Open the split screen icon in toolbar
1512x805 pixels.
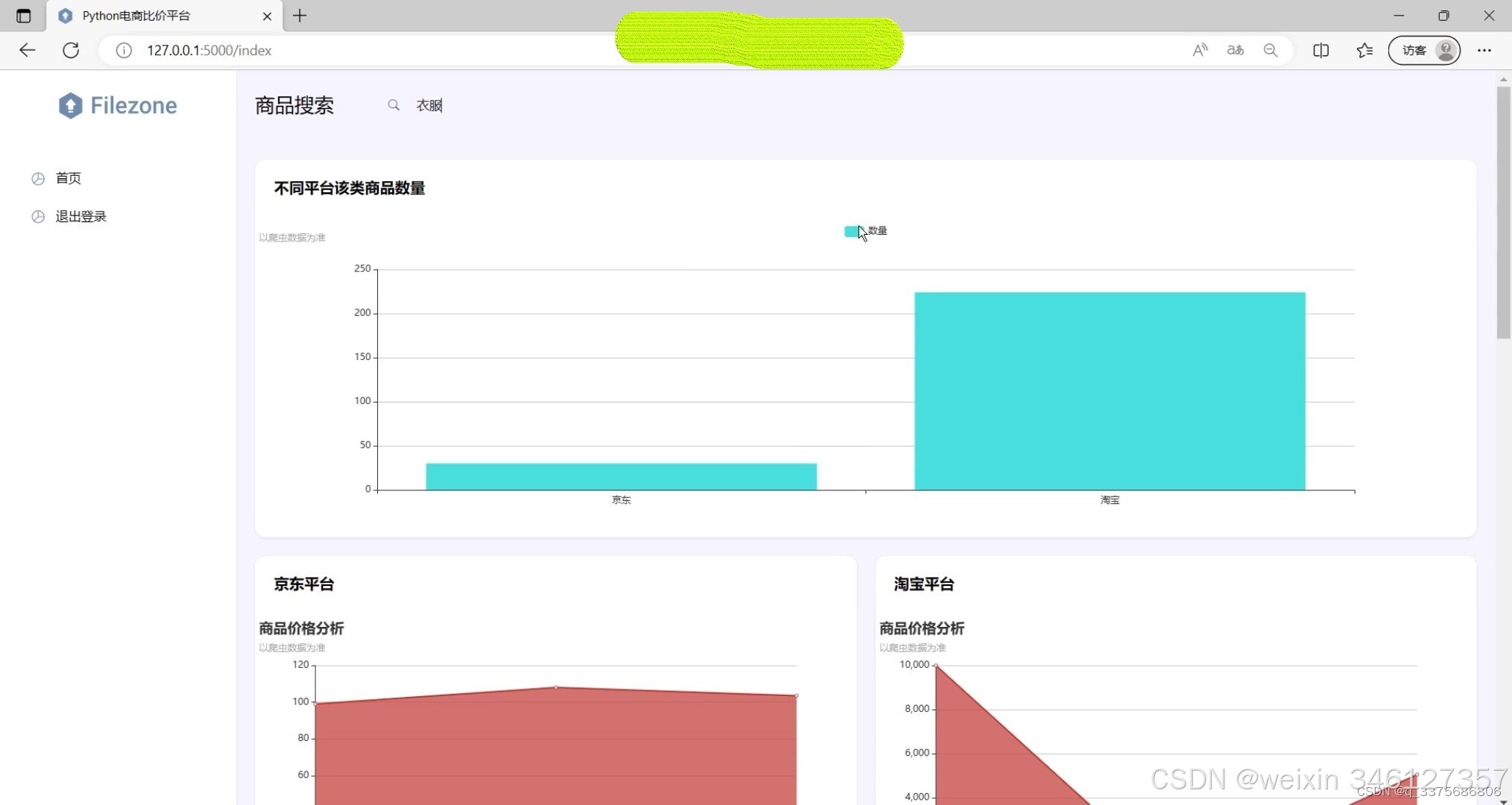1320,50
